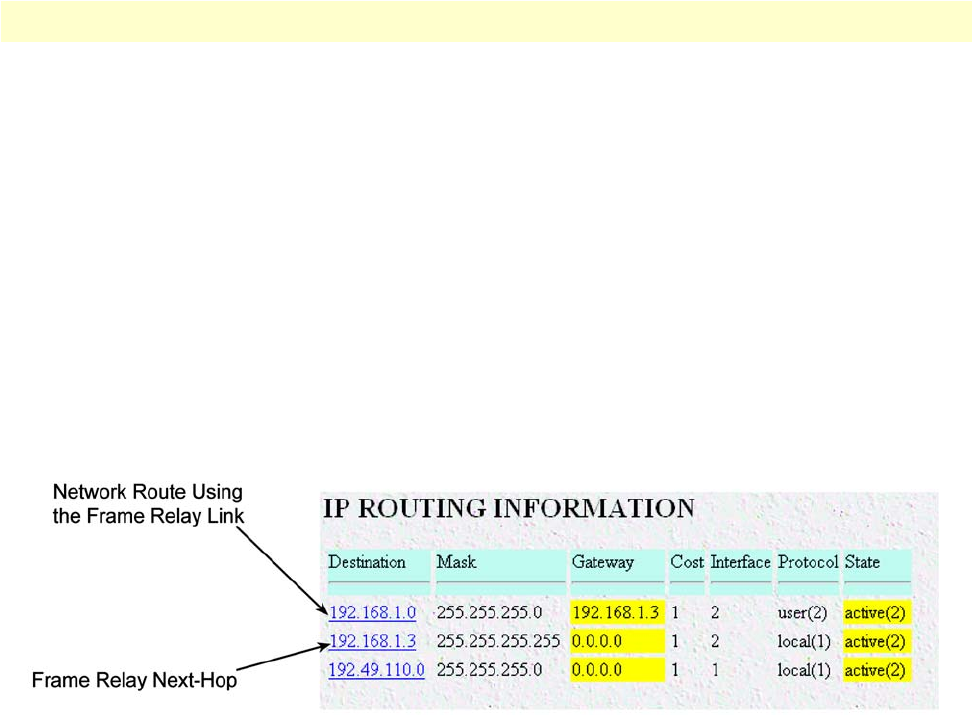The image size is (973, 715).
Task: Click the Mask column header
Action: [457, 562]
